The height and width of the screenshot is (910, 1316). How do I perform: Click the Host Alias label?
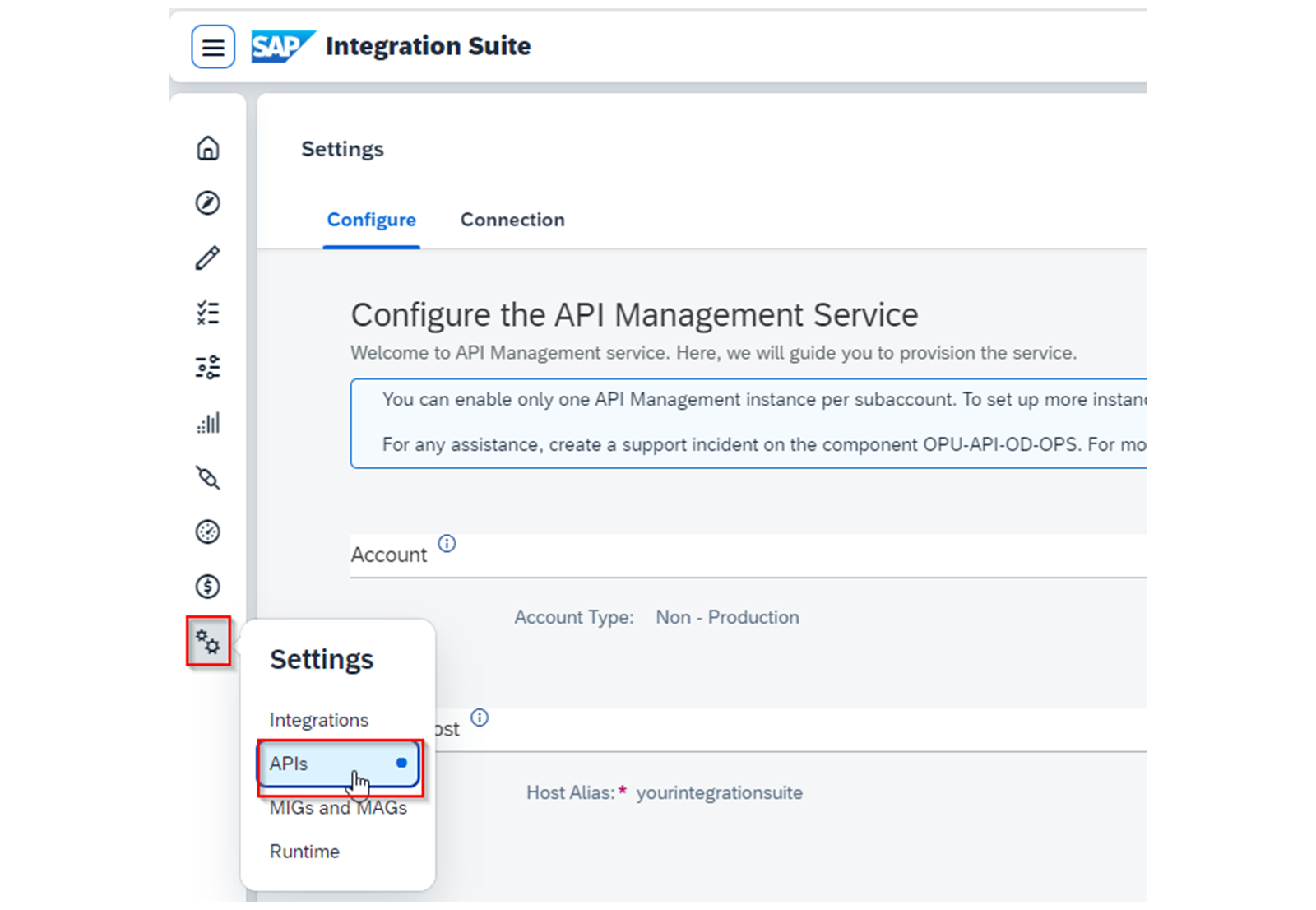571,793
